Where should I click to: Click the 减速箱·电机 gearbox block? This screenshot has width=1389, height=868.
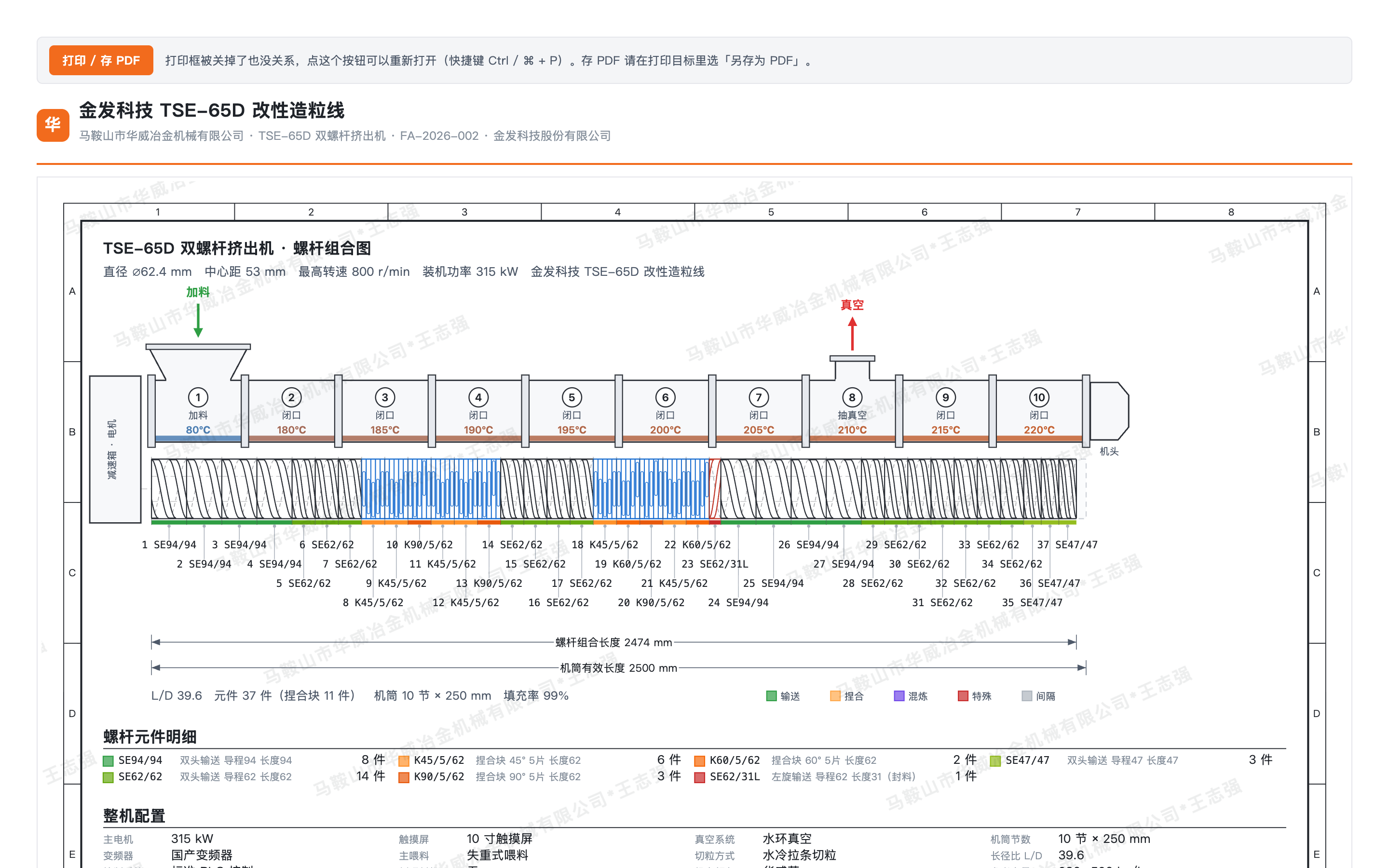click(115, 449)
